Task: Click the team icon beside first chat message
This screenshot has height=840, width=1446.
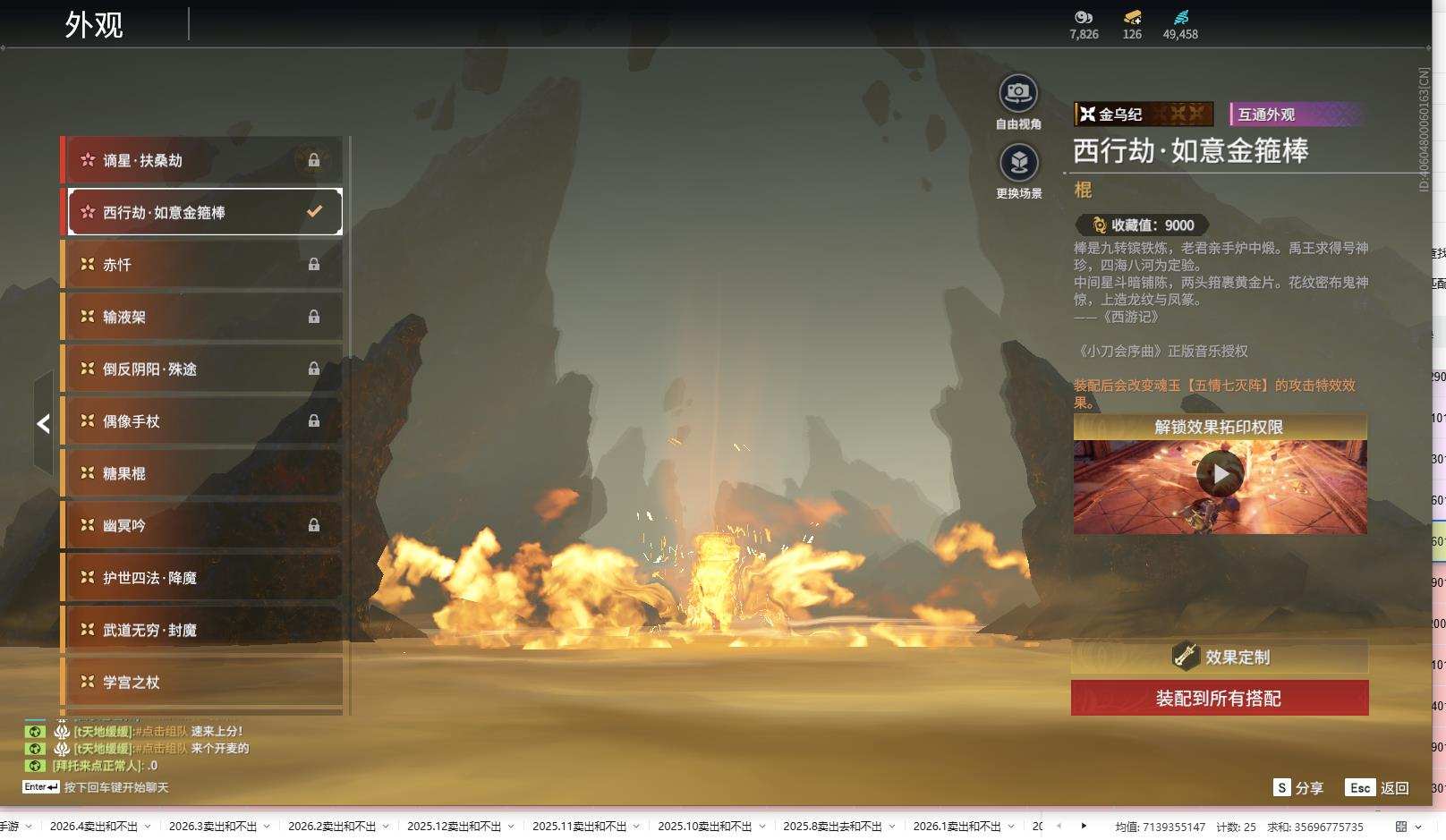Action: point(62,731)
